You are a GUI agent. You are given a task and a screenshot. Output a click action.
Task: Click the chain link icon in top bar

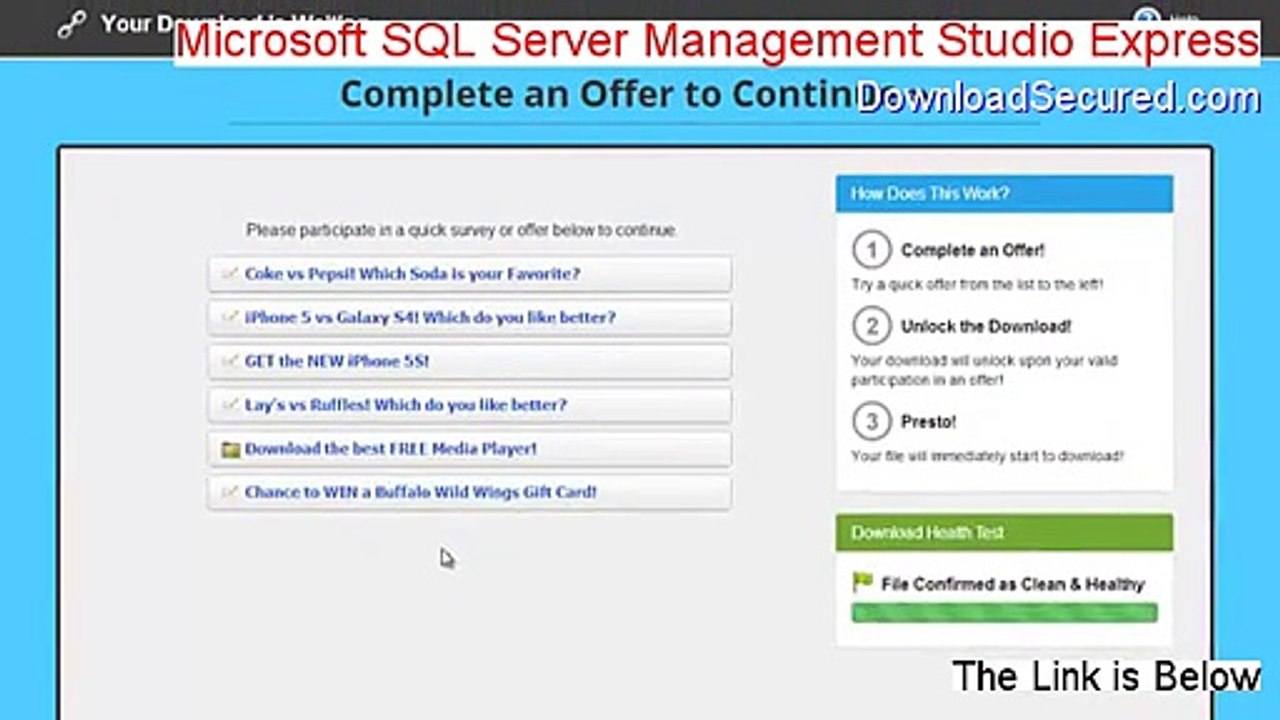click(x=71, y=25)
